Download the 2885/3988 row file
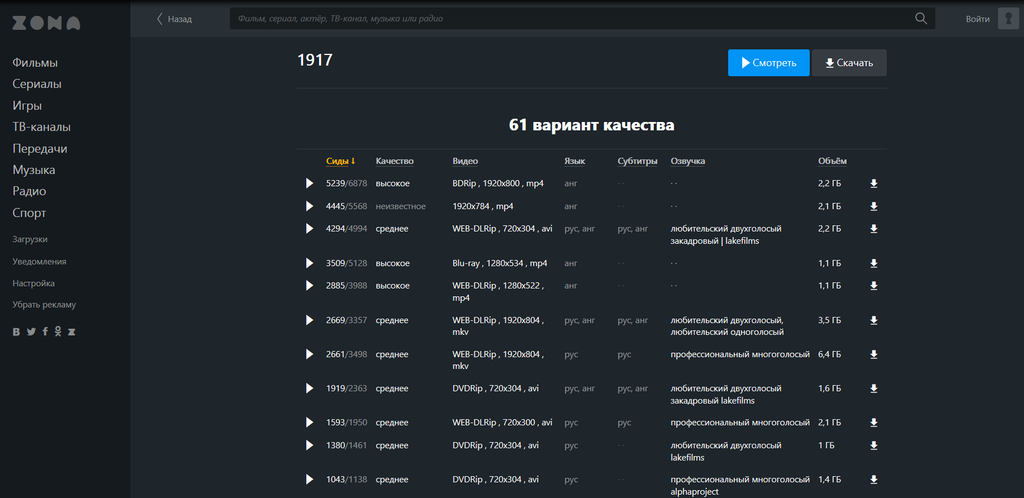The height and width of the screenshot is (498, 1024). 874,285
